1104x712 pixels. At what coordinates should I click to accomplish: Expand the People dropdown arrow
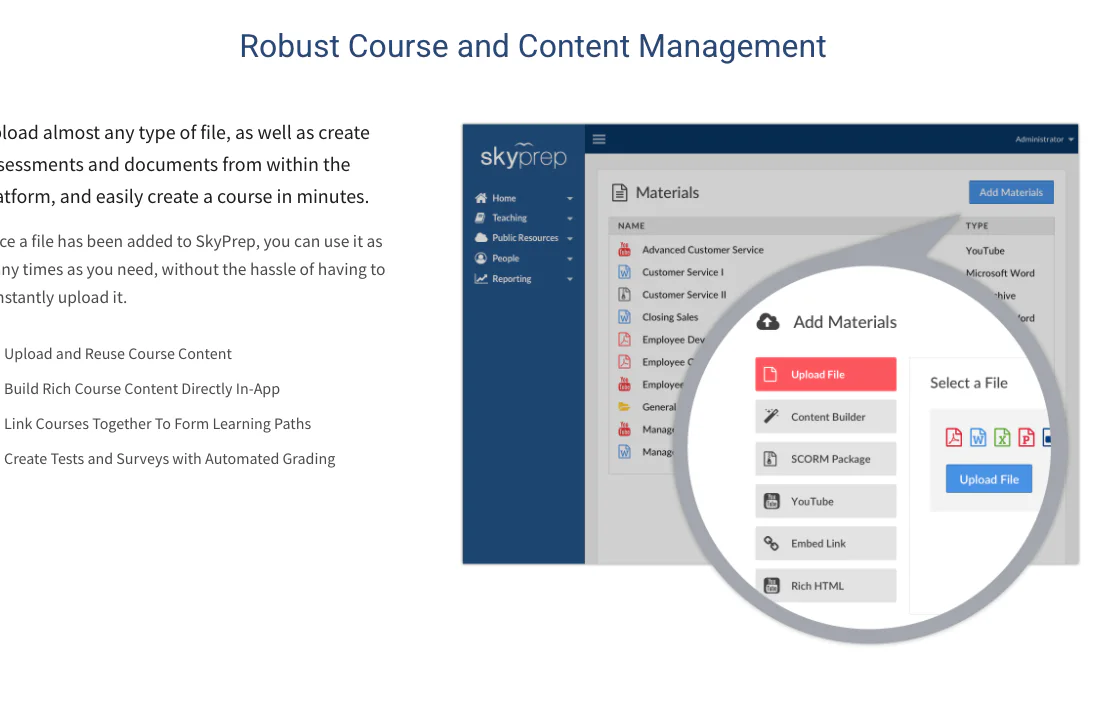click(570, 258)
